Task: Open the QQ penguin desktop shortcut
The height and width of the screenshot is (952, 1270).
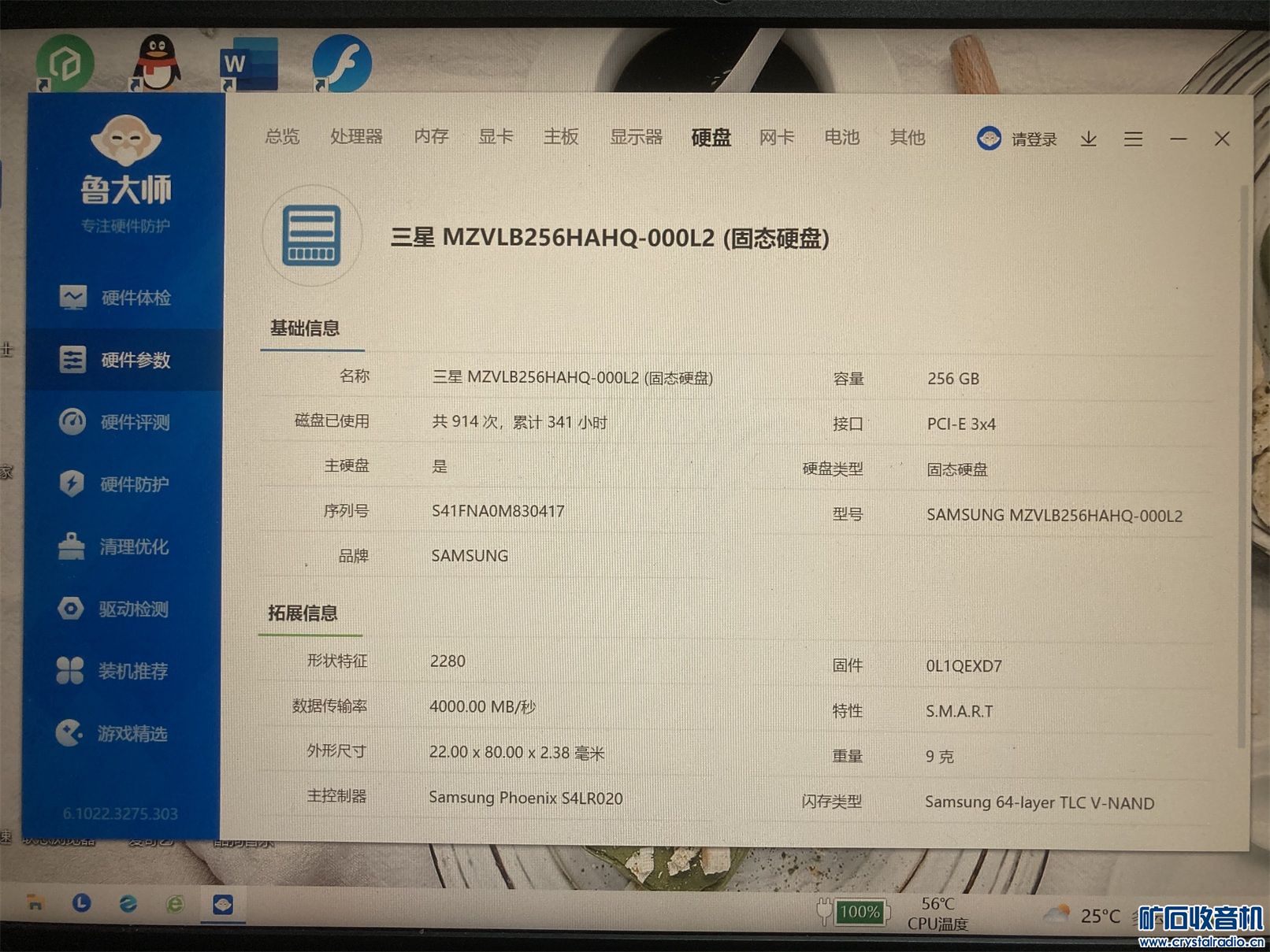Action: pos(156,61)
